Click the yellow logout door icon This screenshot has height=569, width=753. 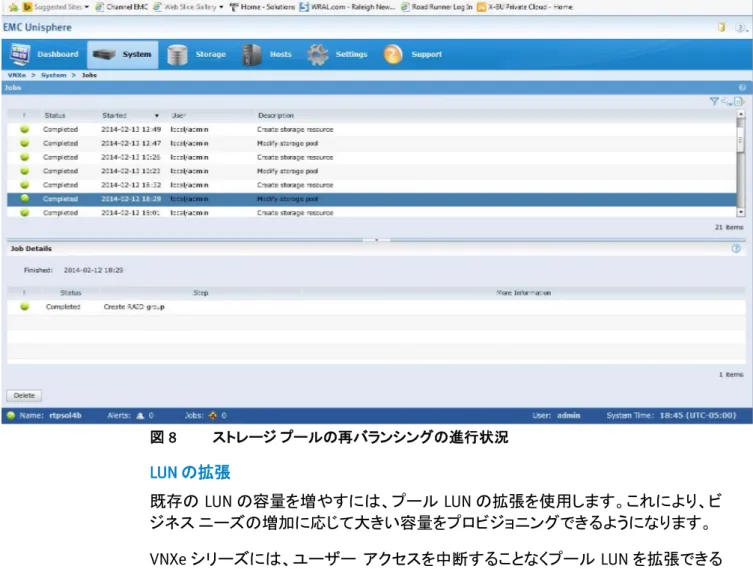[721, 27]
